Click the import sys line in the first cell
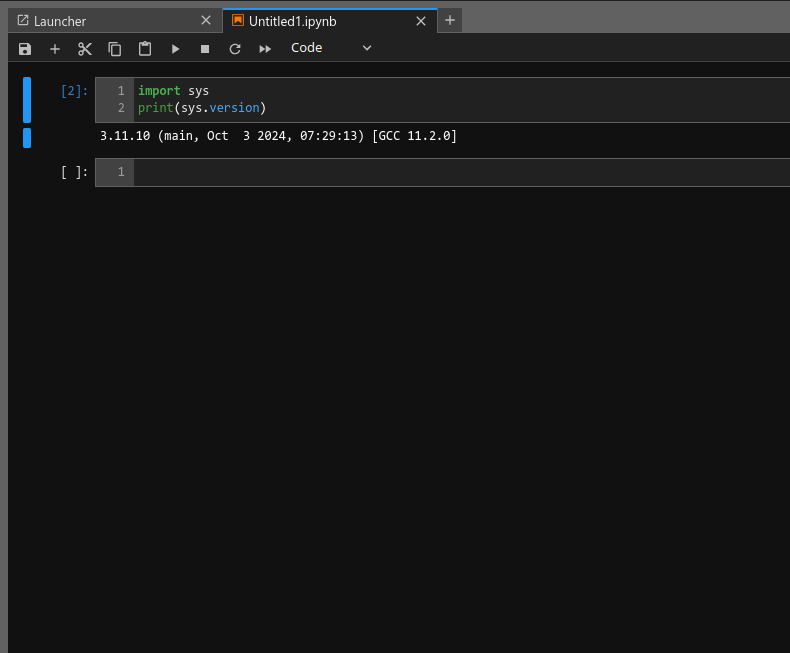The image size is (790, 653). 173,91
